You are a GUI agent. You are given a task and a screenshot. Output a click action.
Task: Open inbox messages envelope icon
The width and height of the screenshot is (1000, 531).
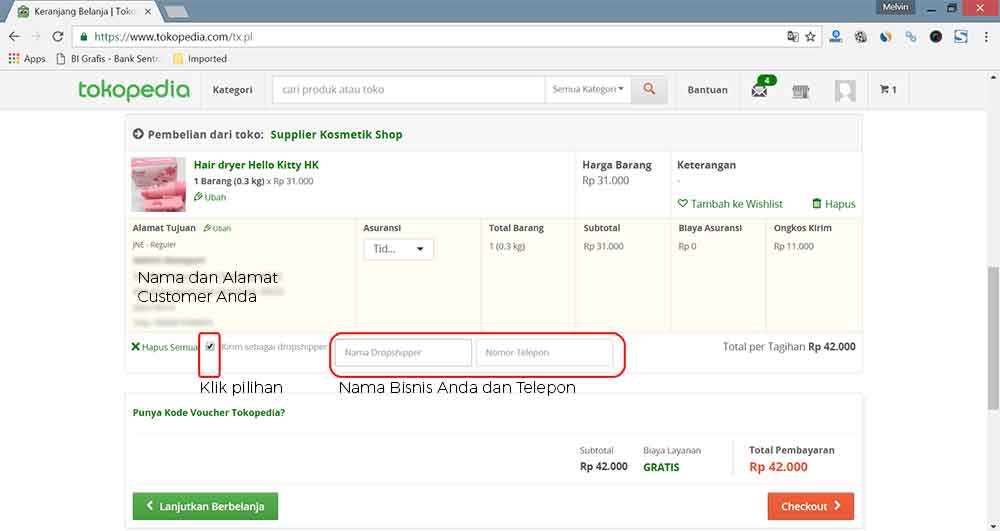tap(760, 91)
